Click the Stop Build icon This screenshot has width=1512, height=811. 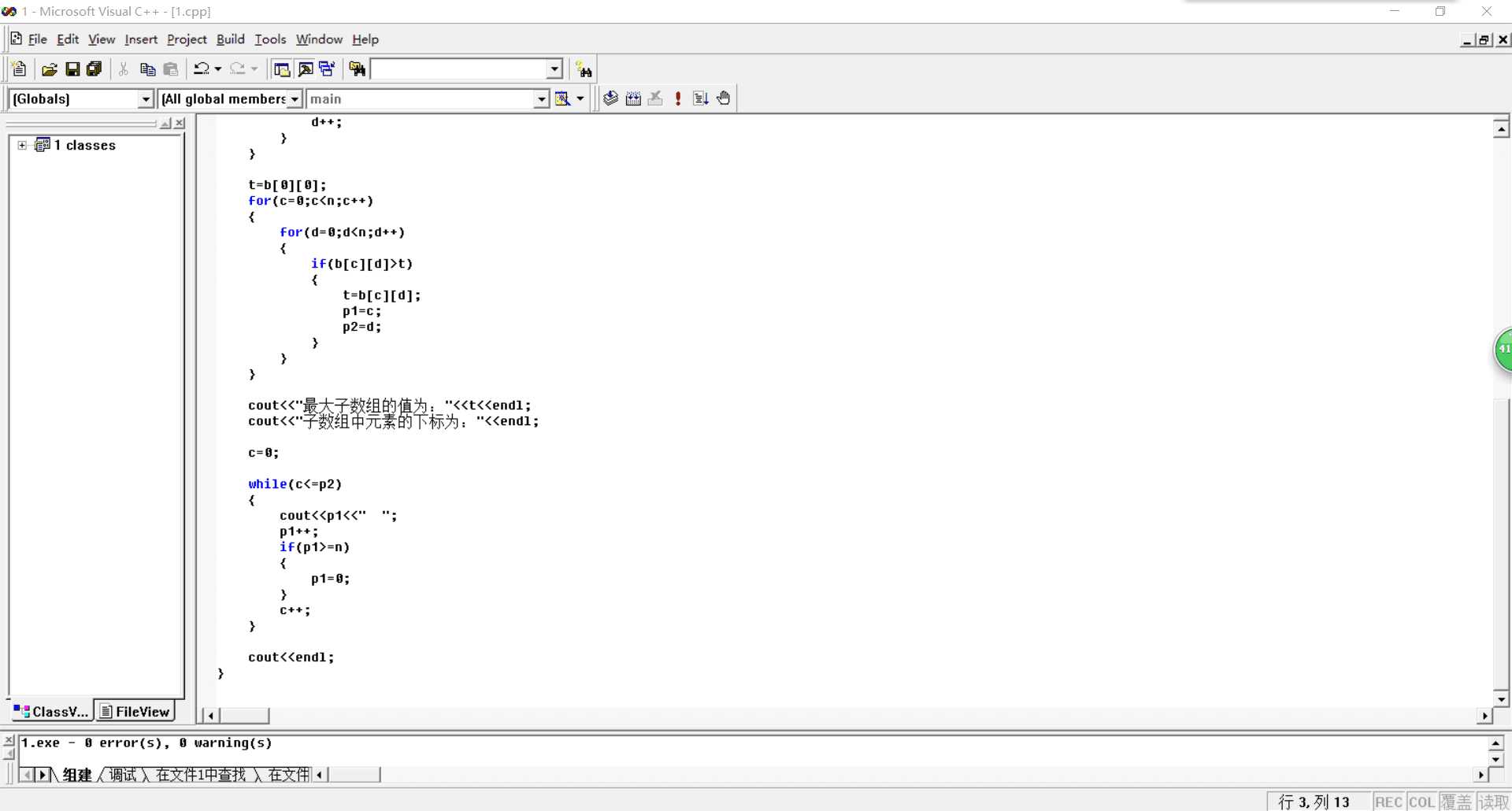point(655,98)
